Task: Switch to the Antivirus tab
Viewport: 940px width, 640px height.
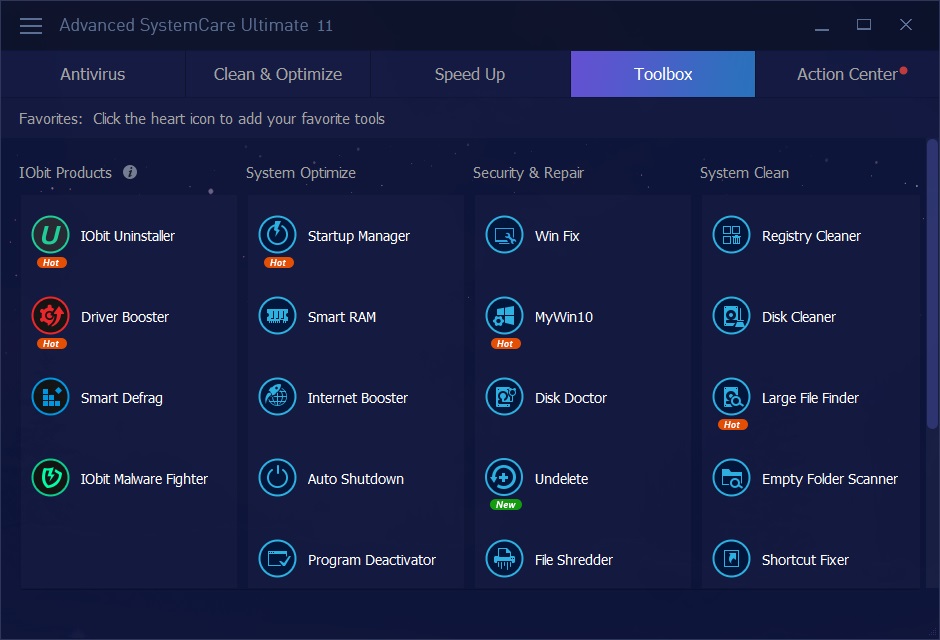Action: coord(93,74)
